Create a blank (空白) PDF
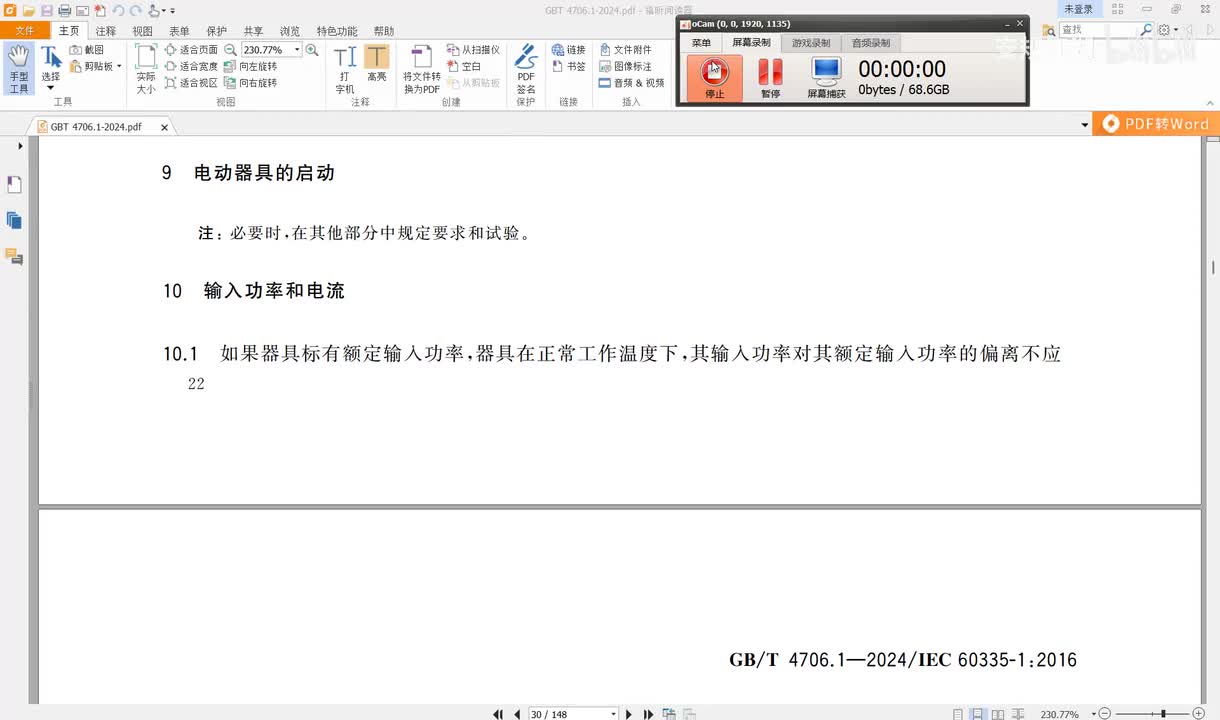 (x=465, y=66)
